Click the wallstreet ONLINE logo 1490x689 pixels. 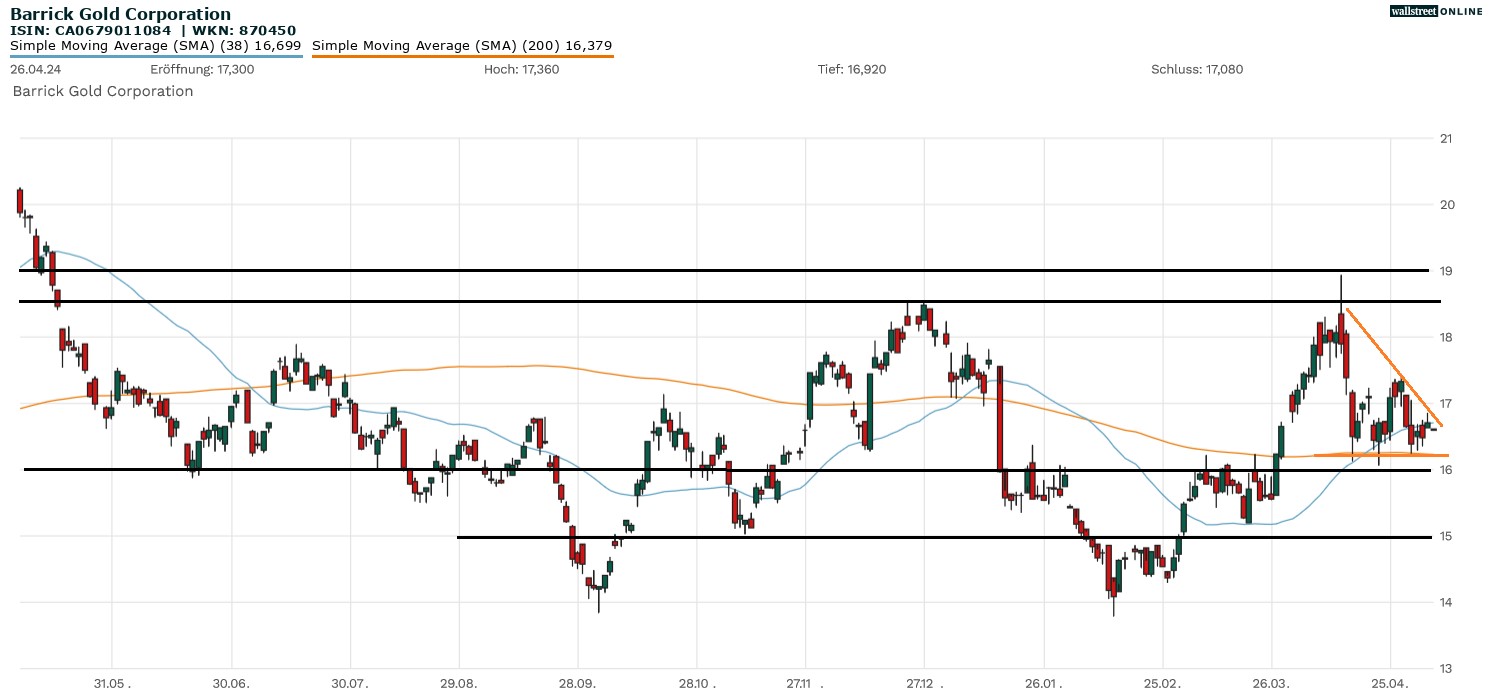(1436, 11)
